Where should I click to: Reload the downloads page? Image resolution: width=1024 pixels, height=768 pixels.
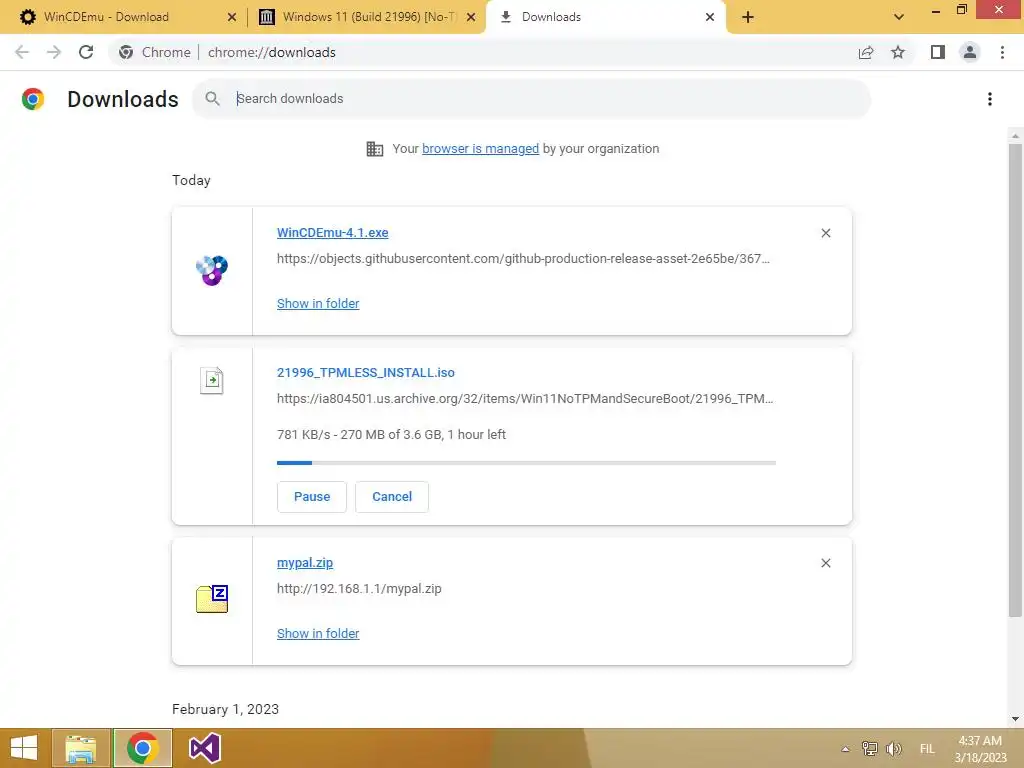click(86, 52)
